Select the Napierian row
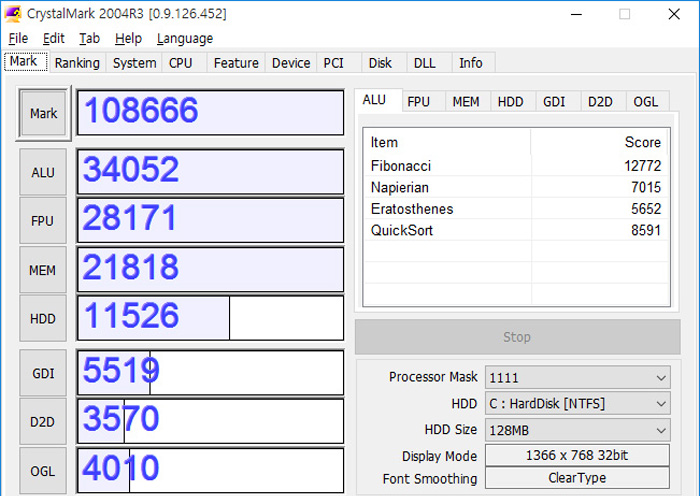700x496 pixels. 517,187
